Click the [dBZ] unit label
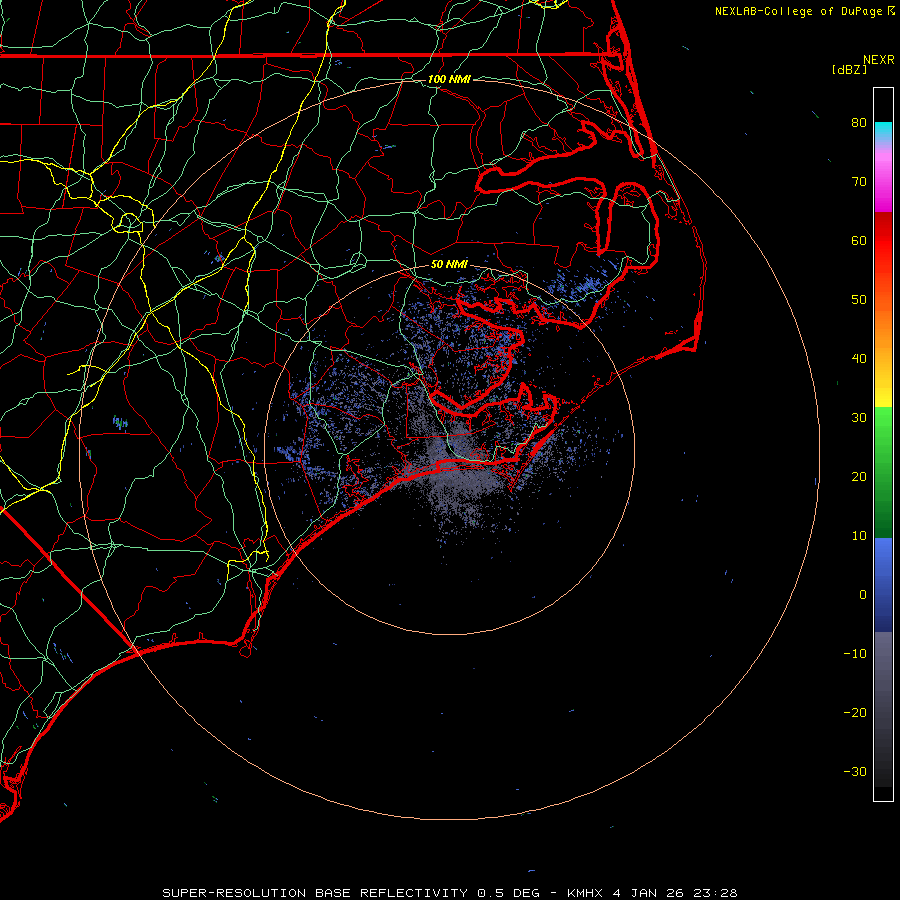The width and height of the screenshot is (900, 900). 849,70
